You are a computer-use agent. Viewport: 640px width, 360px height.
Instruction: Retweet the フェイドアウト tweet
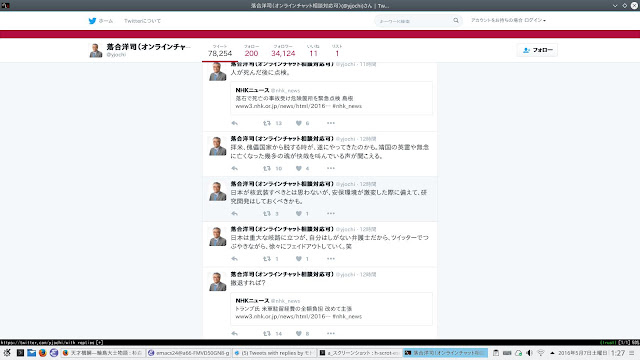pyautogui.click(x=267, y=259)
